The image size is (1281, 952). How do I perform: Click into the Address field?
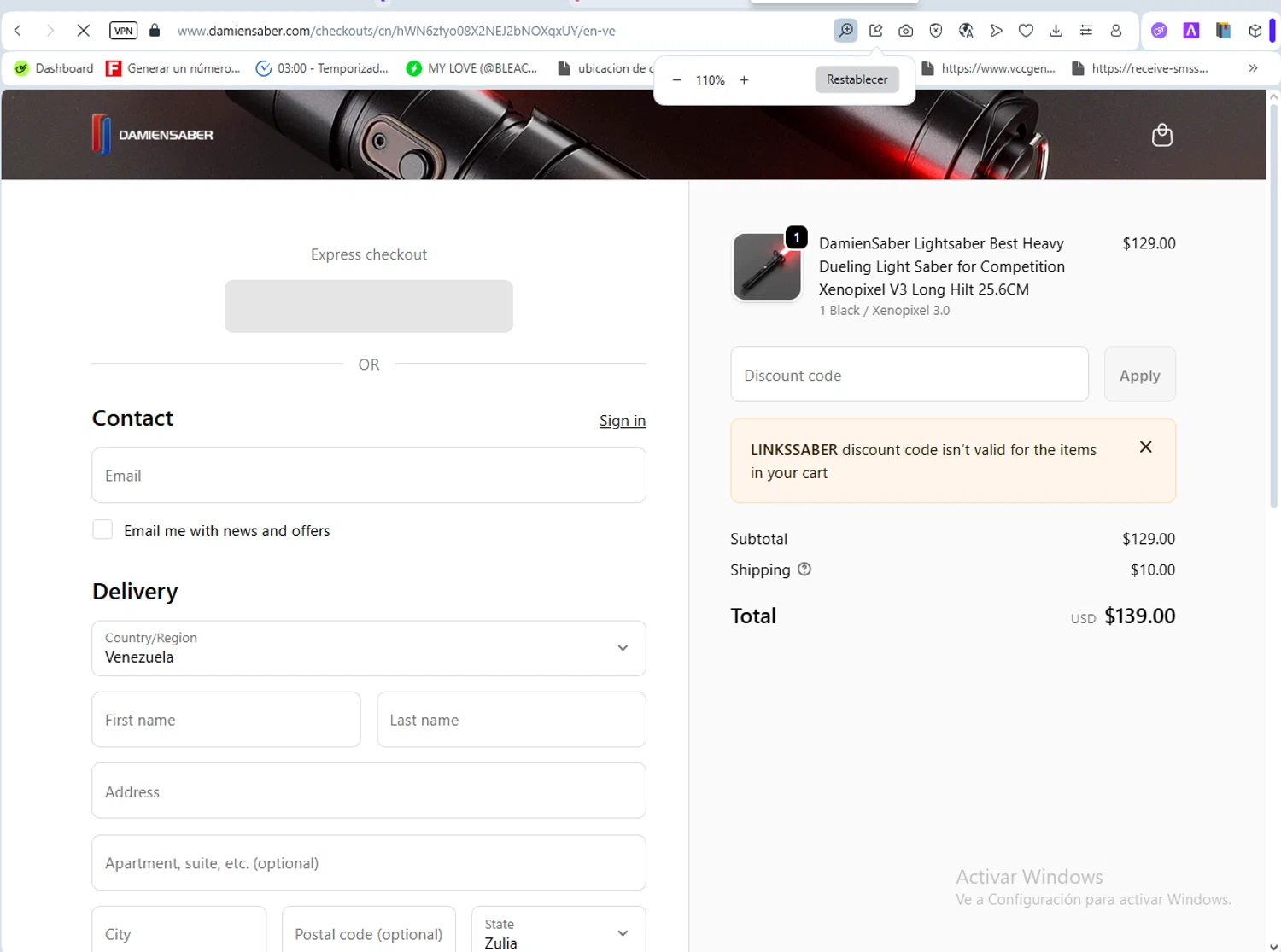click(369, 791)
